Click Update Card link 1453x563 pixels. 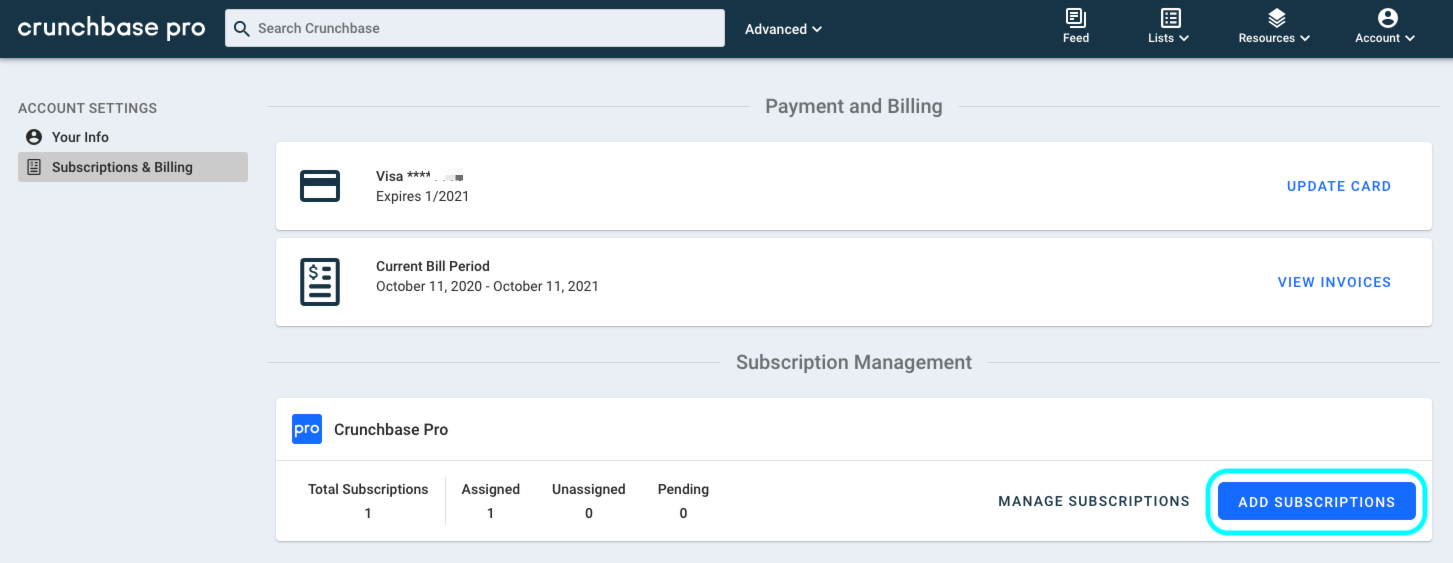[1339, 186]
